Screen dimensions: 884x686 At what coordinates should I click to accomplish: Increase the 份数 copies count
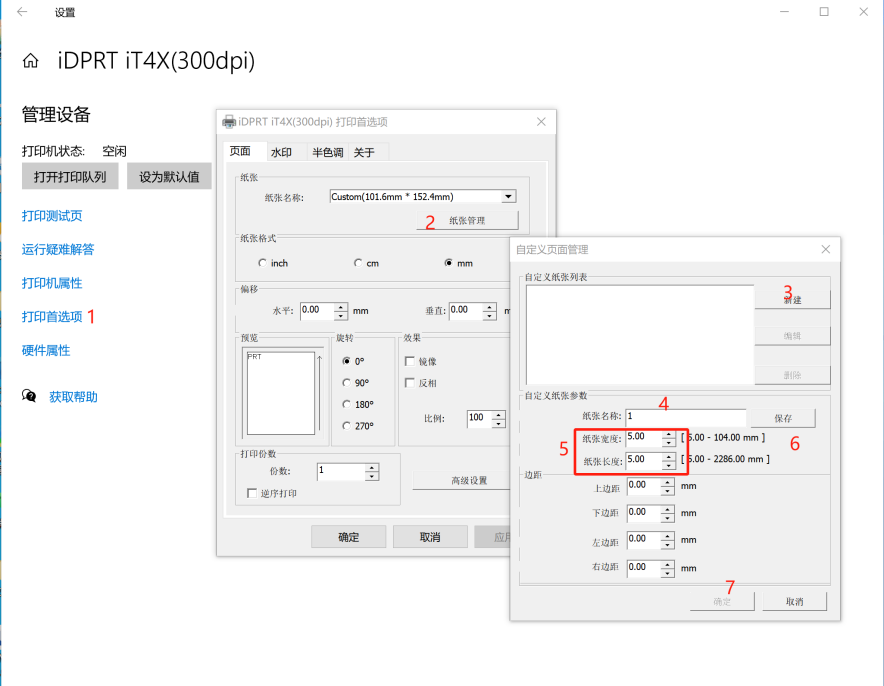[372, 468]
